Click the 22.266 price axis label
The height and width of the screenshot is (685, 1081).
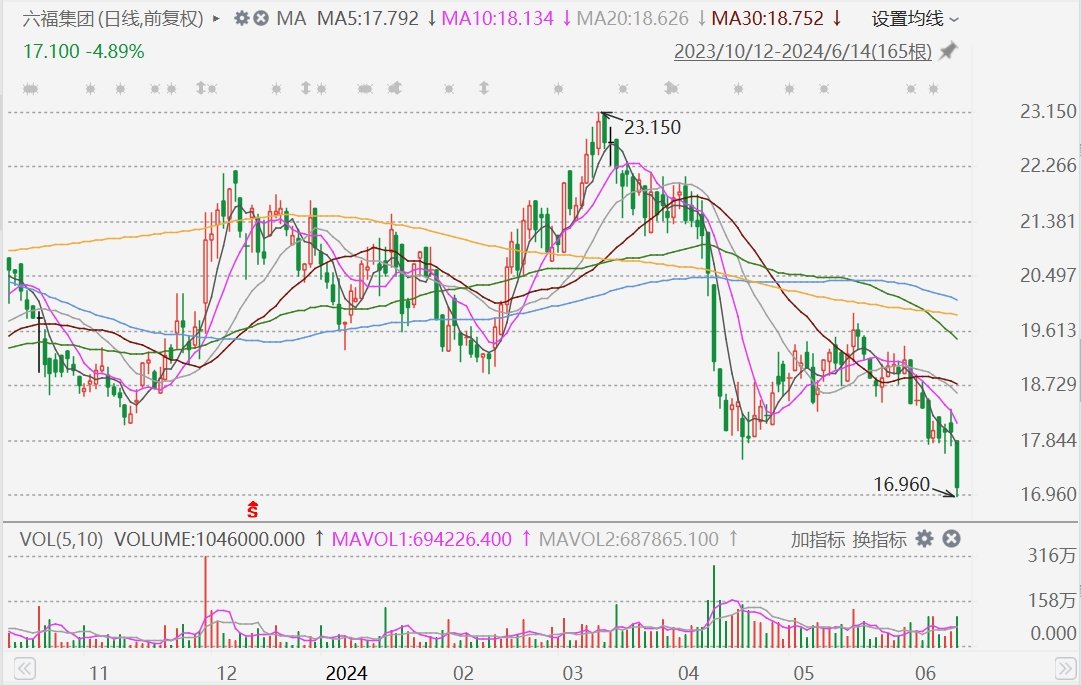1048,165
